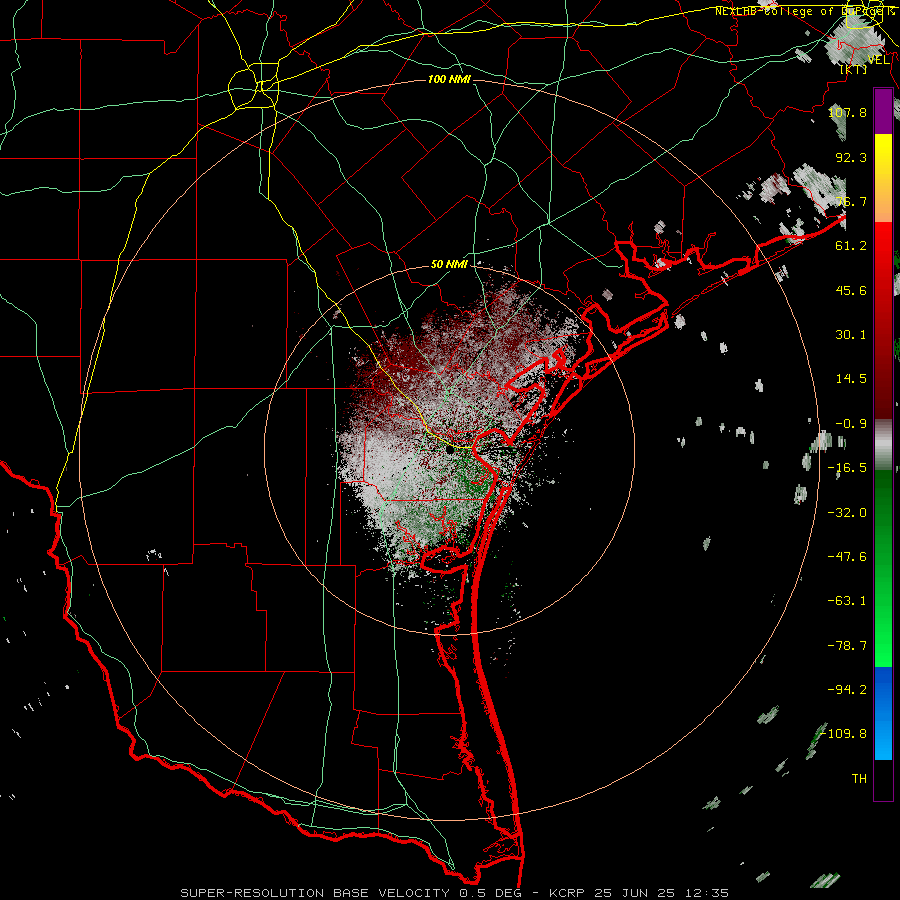
Task: Select the -32.0 velocity legend value
Action: [847, 513]
